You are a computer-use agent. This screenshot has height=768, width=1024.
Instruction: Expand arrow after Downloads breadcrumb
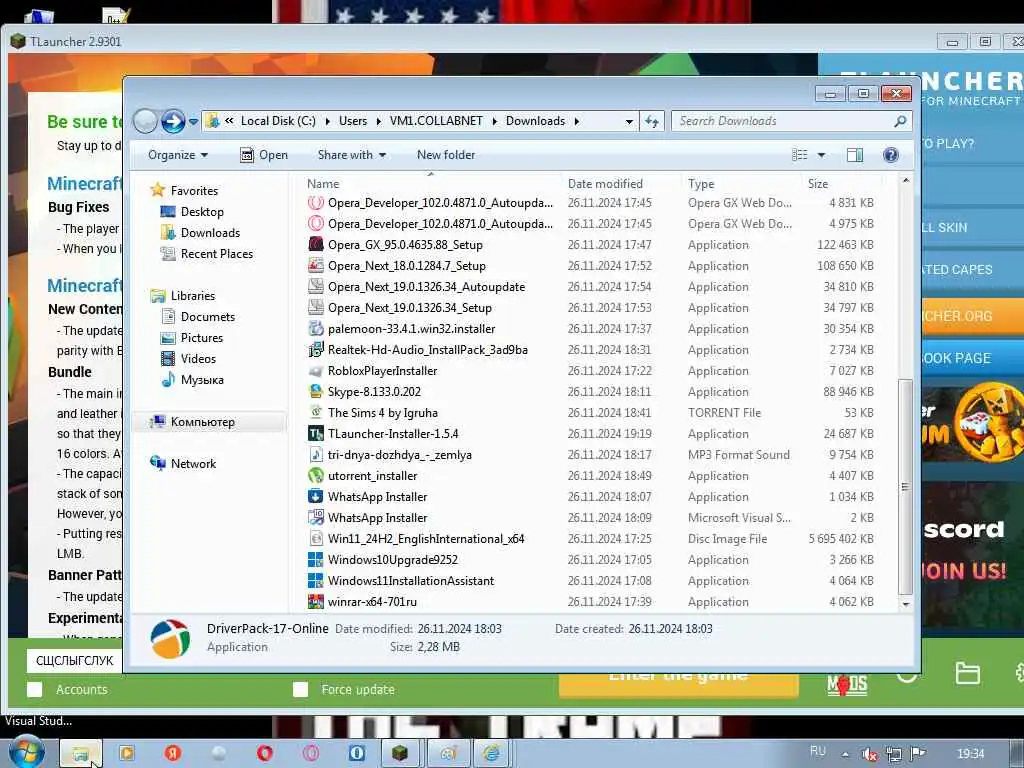(x=577, y=121)
